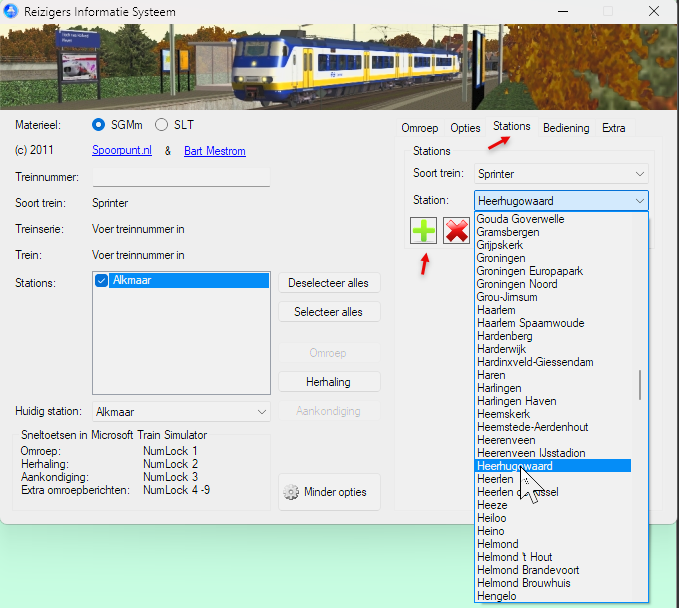Select Gramsbergen in station list

pos(553,232)
